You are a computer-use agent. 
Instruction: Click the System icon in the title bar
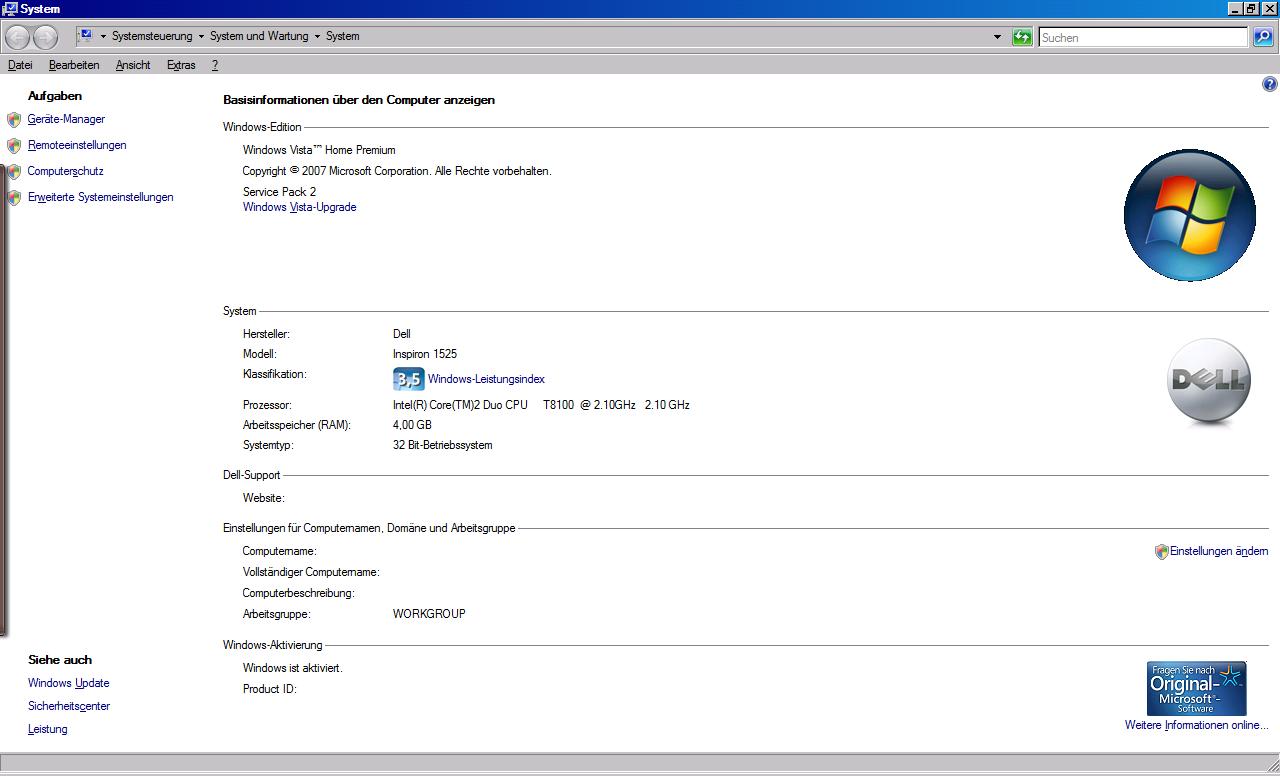(10, 8)
